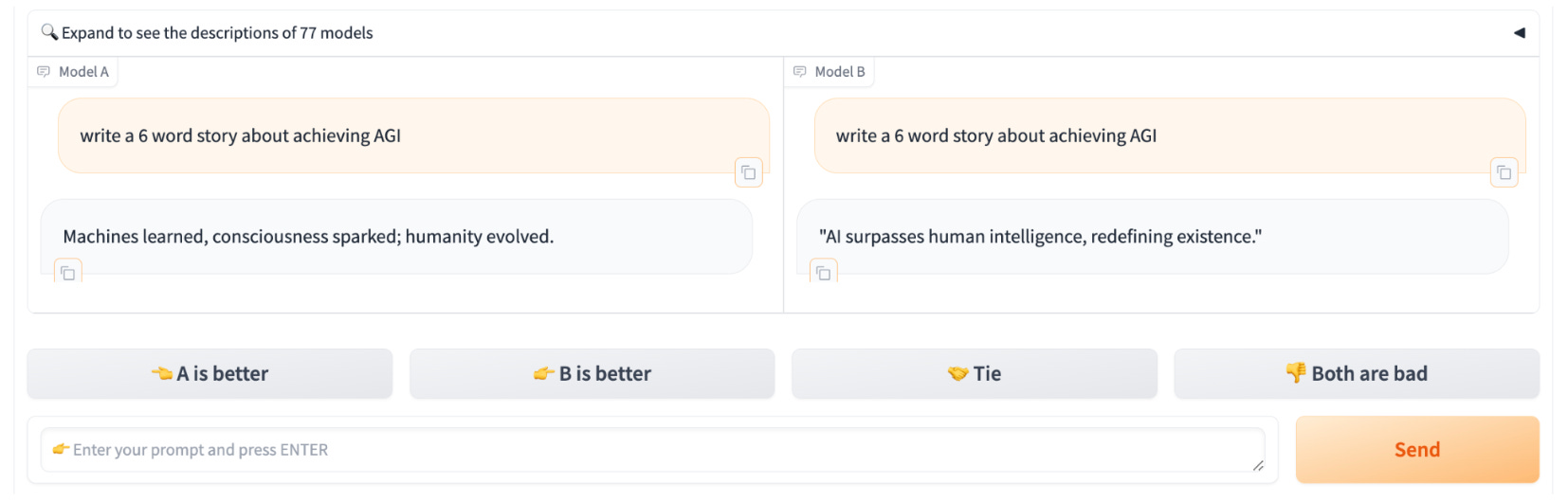
Task: Select the Model A label tab
Action: (x=83, y=72)
